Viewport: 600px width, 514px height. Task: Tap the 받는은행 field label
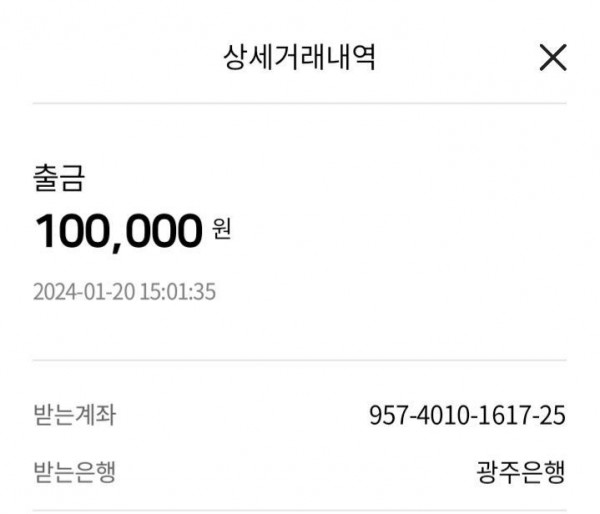coord(74,470)
